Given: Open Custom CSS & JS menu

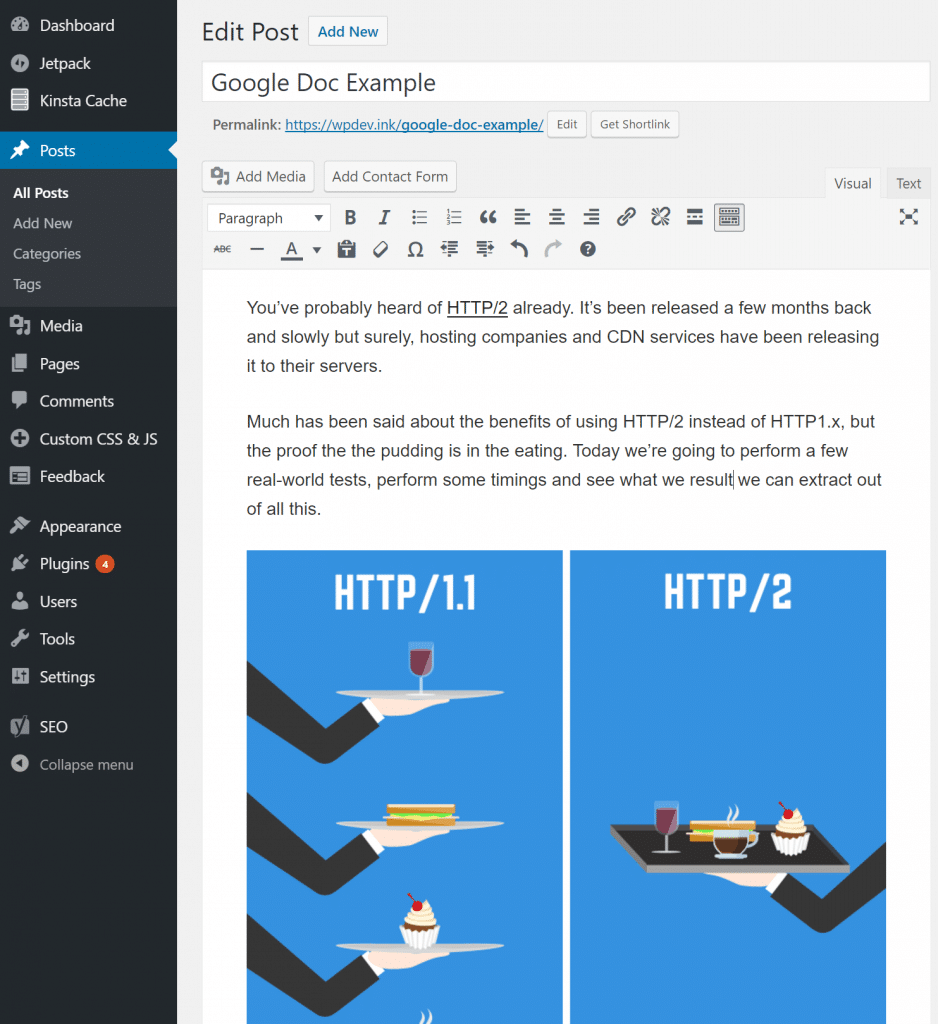Looking at the screenshot, I should 88,439.
